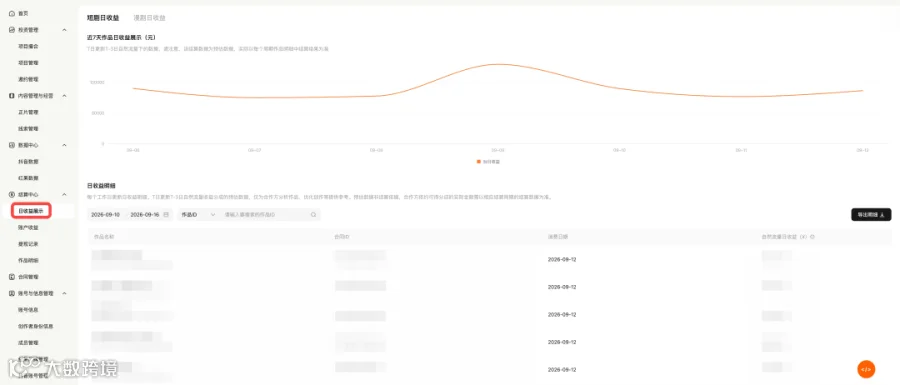This screenshot has height=385, width=900.
Task: Collapse the 数据中心 group chevron
Action: click(64, 145)
